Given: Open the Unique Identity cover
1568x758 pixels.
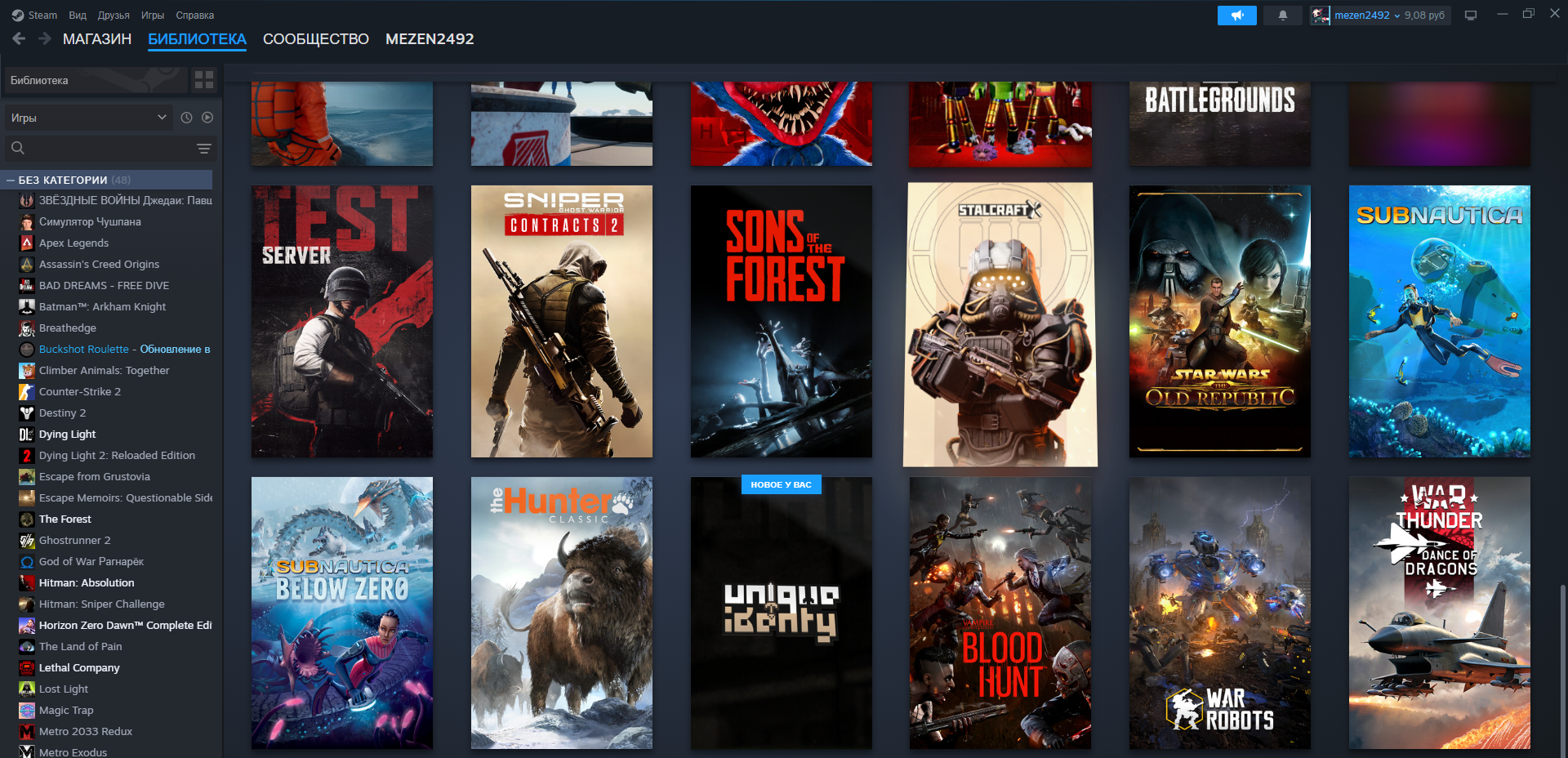Looking at the screenshot, I should pyautogui.click(x=782, y=613).
